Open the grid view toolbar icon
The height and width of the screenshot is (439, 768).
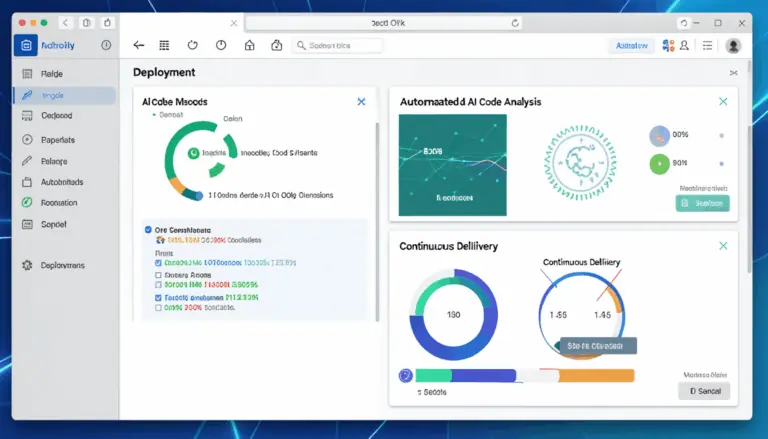(x=164, y=45)
